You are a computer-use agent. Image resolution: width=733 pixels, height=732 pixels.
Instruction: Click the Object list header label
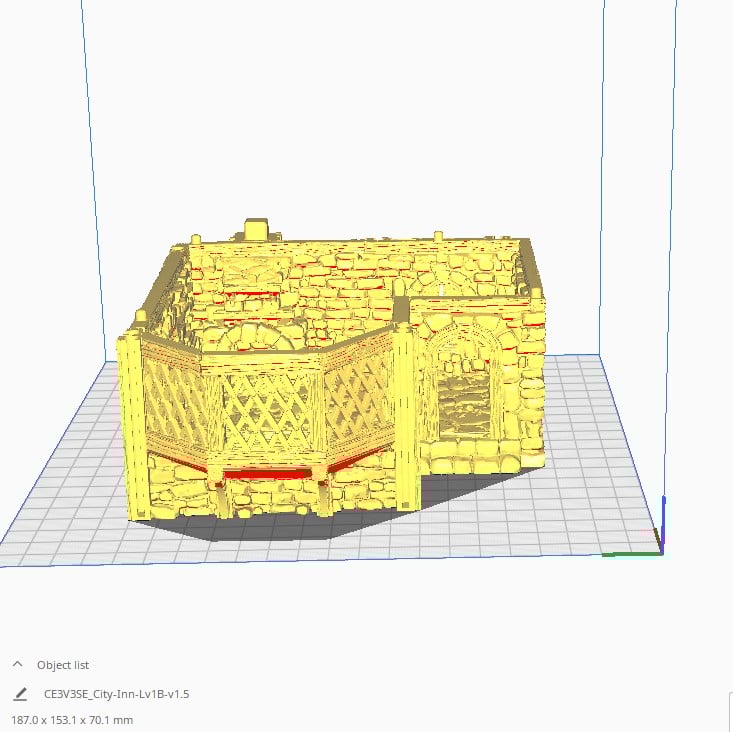[63, 665]
